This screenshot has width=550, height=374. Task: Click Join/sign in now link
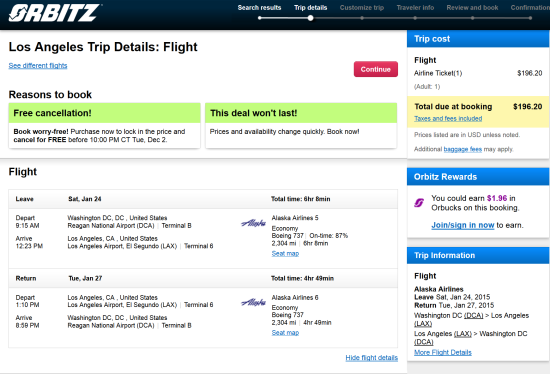tap(463, 225)
